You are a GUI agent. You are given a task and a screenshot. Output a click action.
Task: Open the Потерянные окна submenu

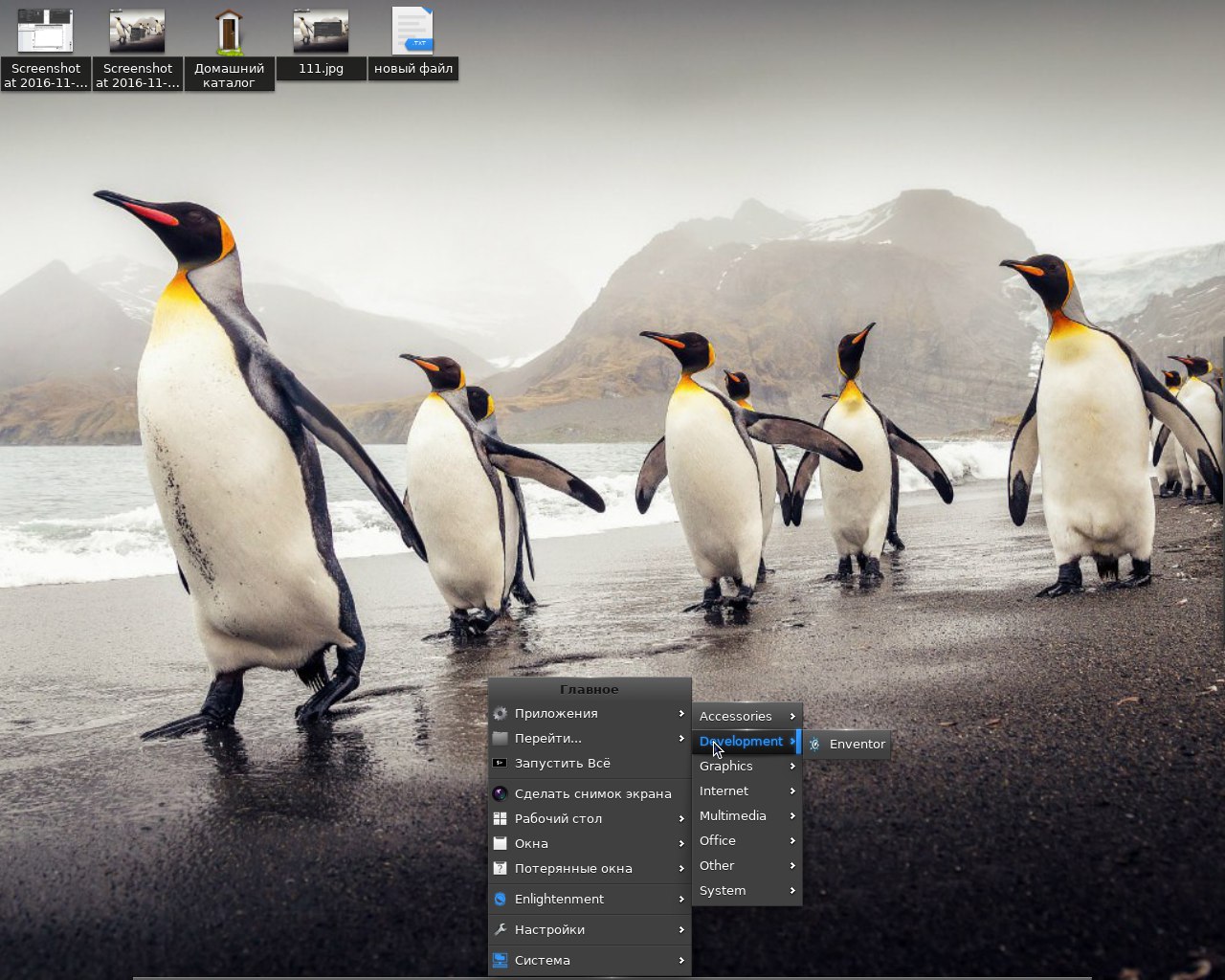[573, 868]
